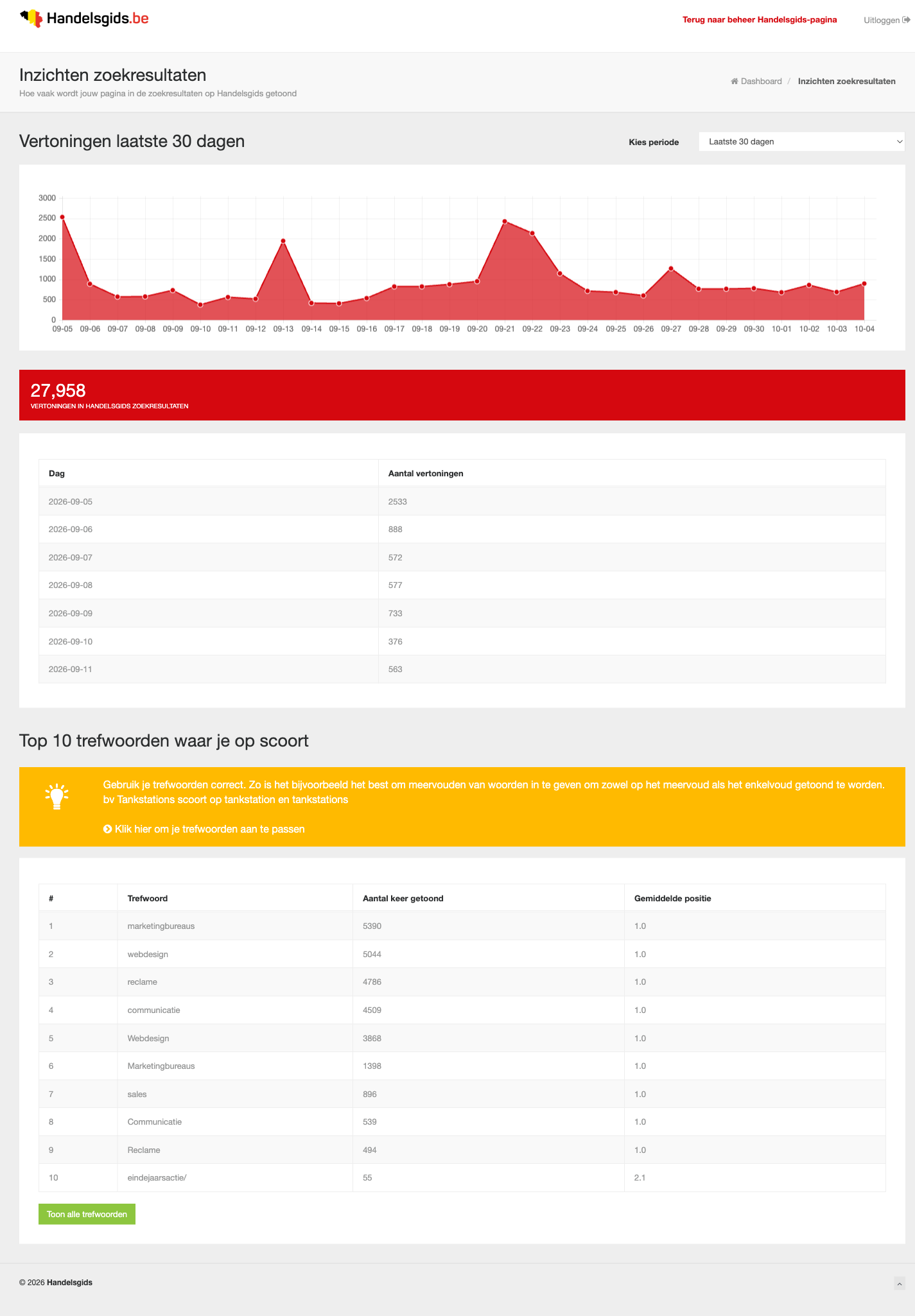Click the arrow icon before 'Klik hier'
This screenshot has width=915, height=1316.
pyautogui.click(x=107, y=829)
